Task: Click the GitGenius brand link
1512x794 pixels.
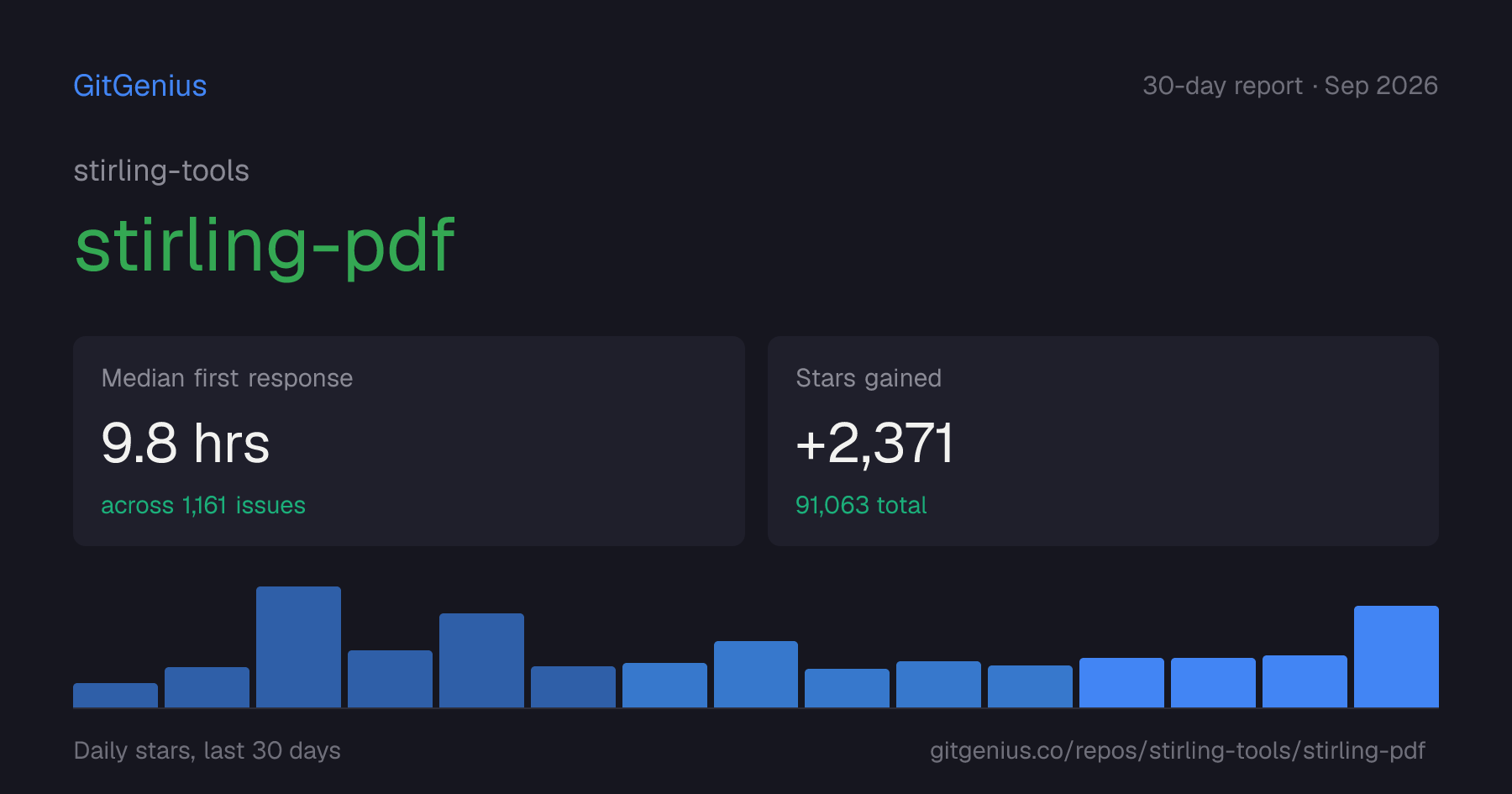Action: click(x=140, y=86)
